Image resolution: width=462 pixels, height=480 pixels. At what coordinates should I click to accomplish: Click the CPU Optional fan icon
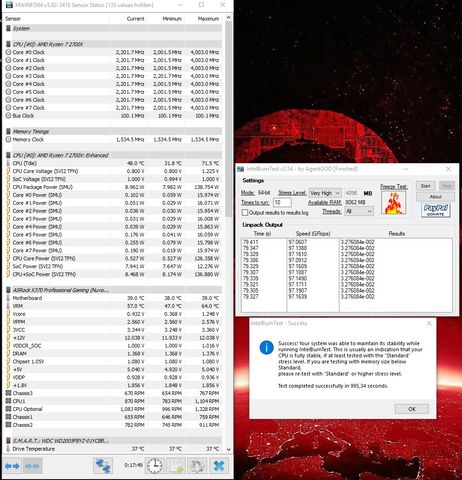pos(9,409)
